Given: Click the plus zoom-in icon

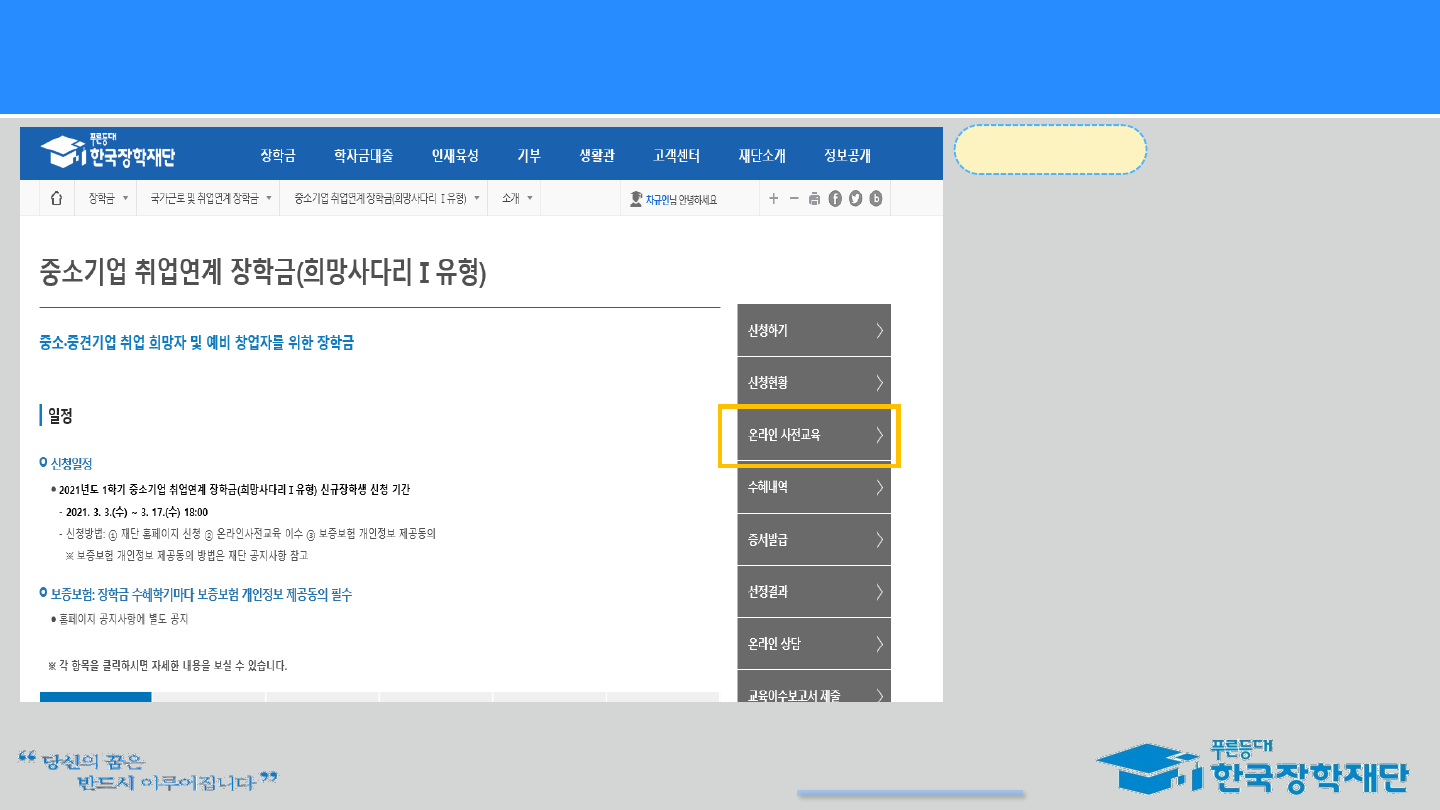Looking at the screenshot, I should pos(773,199).
